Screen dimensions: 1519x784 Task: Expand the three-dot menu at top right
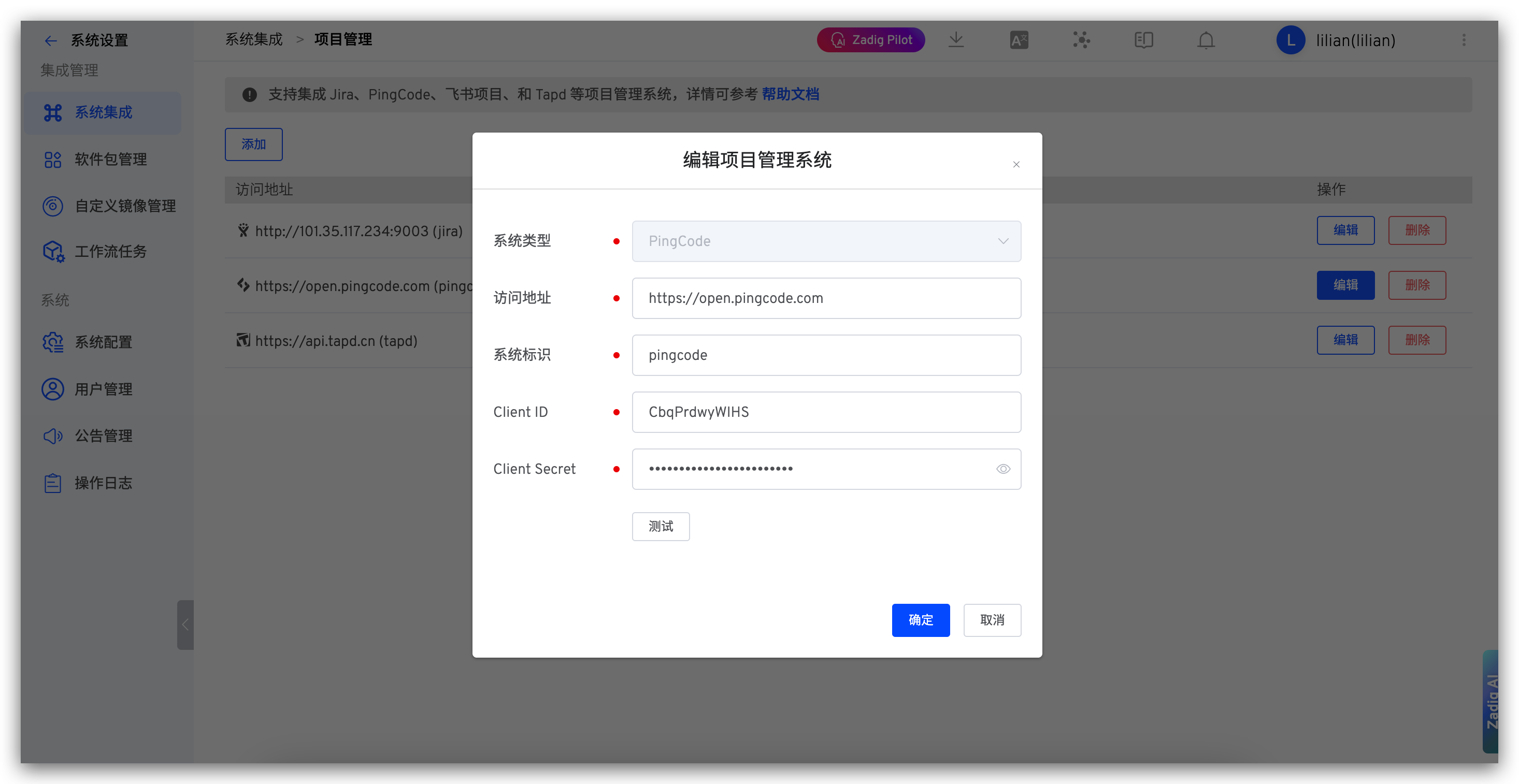pyautogui.click(x=1464, y=39)
